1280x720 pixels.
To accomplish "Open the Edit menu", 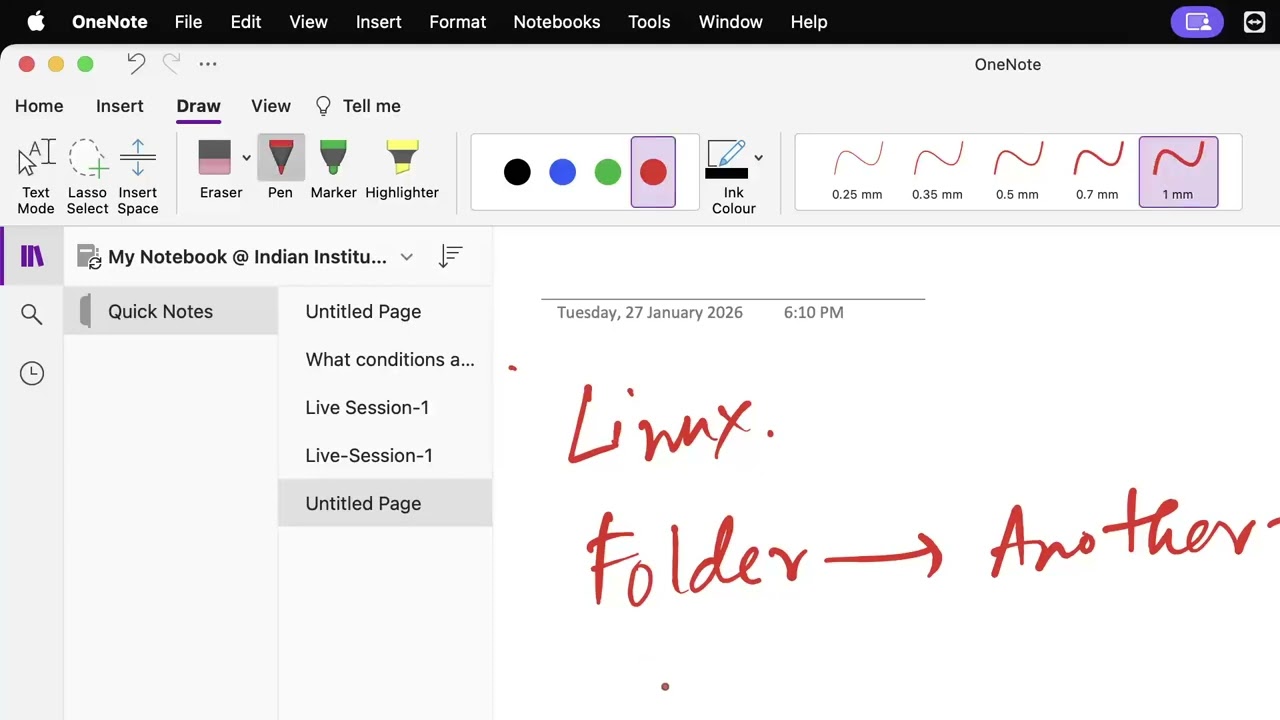I will point(246,22).
